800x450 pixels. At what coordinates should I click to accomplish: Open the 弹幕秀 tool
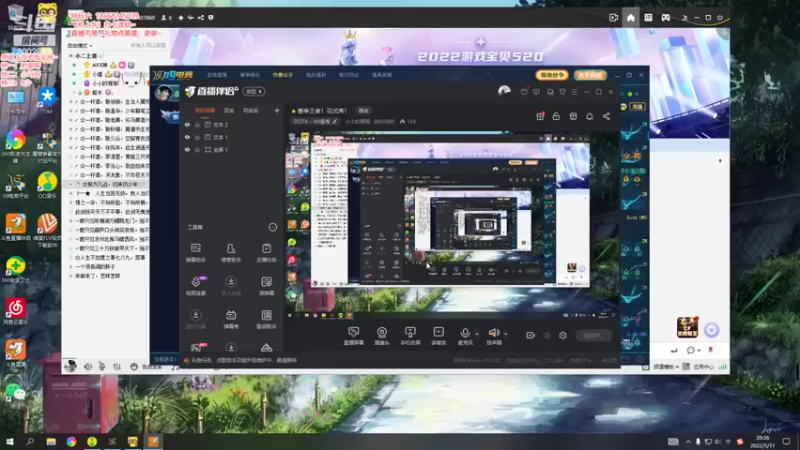[231, 319]
